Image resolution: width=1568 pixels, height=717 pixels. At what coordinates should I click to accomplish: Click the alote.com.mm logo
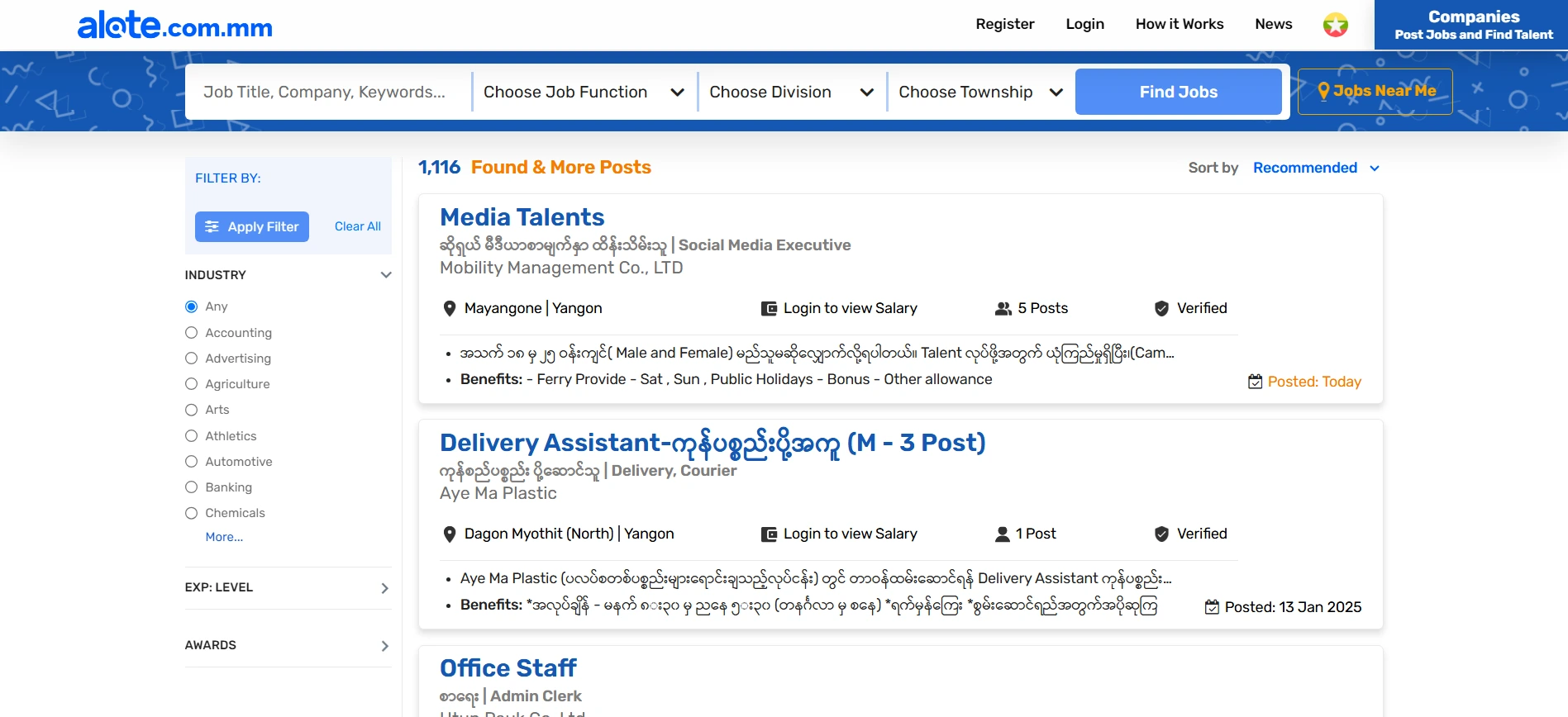(x=175, y=25)
